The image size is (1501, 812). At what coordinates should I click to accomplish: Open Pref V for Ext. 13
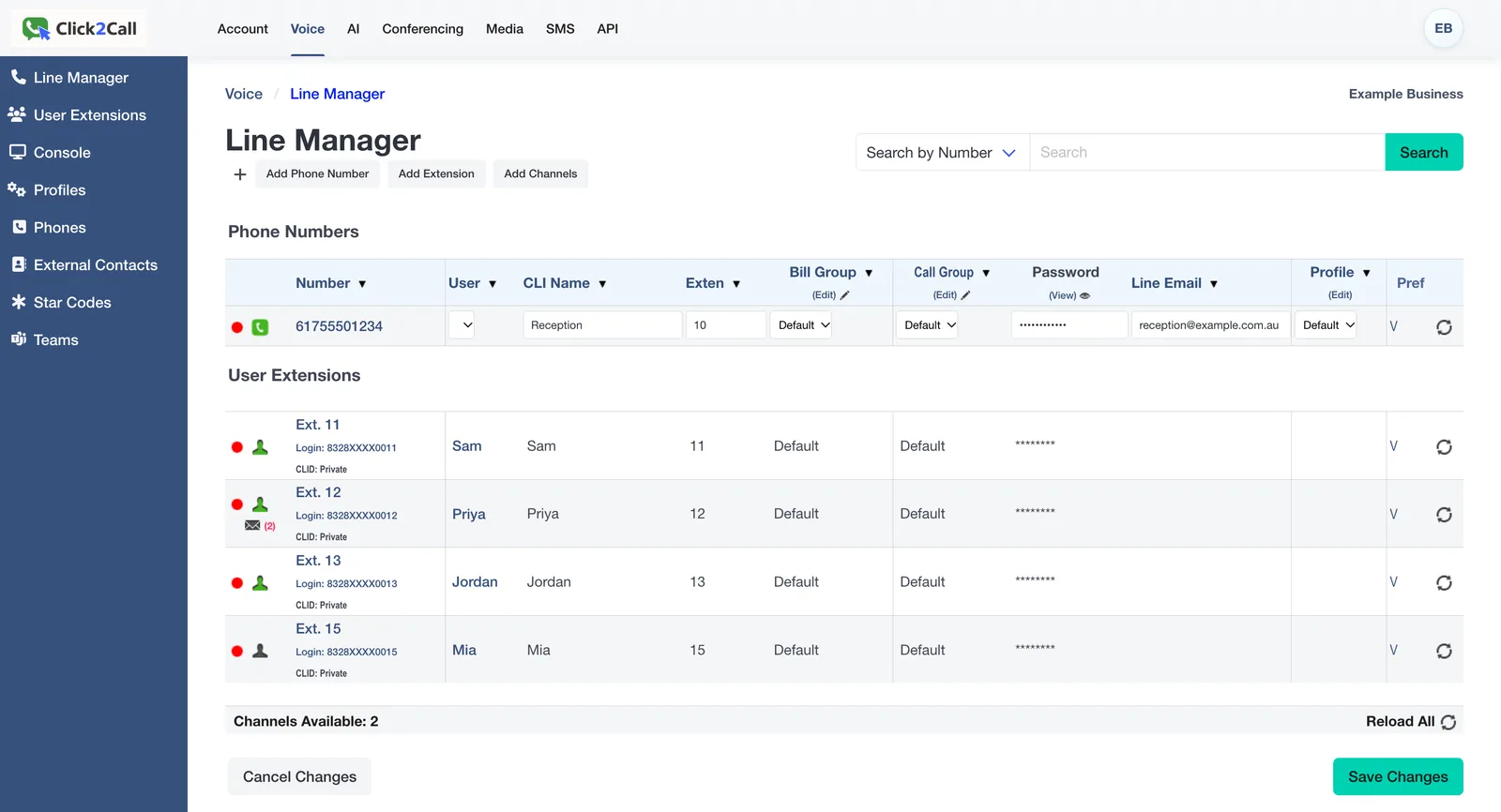click(x=1393, y=582)
